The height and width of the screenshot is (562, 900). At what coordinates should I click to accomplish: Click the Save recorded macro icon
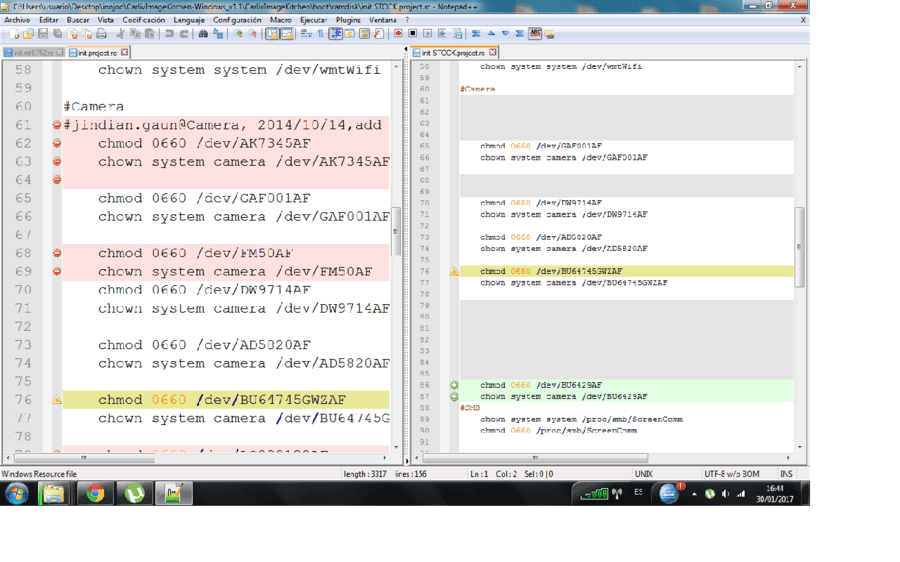coord(457,34)
